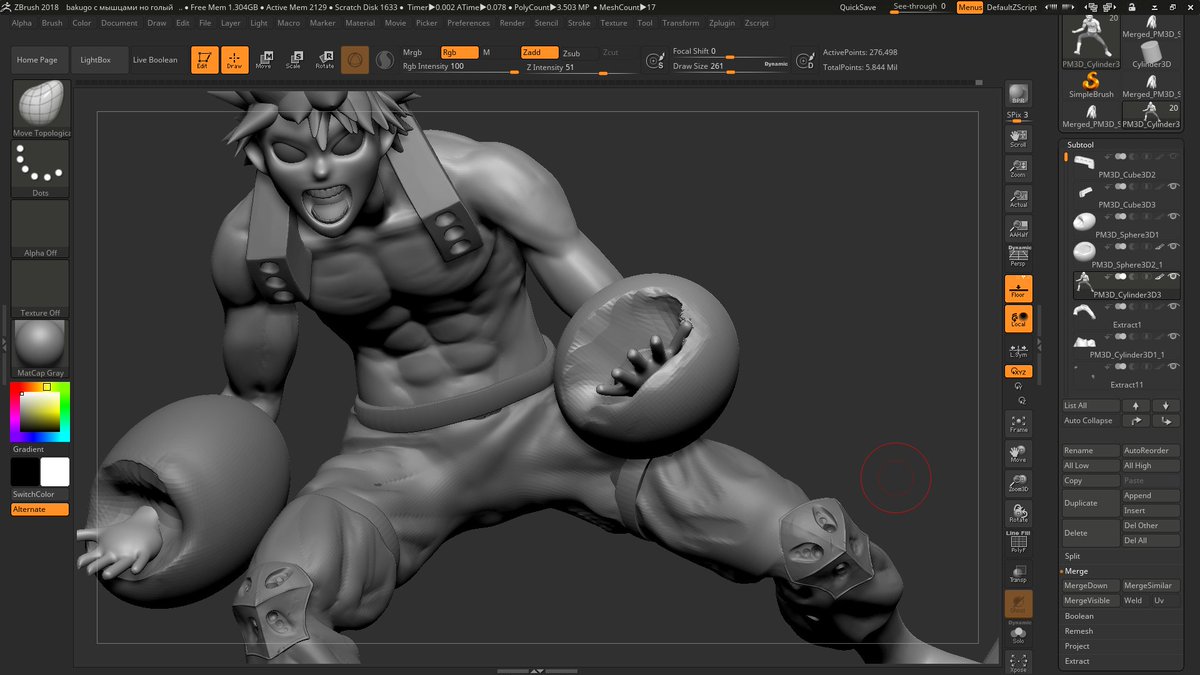This screenshot has height=675, width=1200.
Task: Hide the PM3D_Cube3D3 subtool eye
Action: coord(1174,186)
